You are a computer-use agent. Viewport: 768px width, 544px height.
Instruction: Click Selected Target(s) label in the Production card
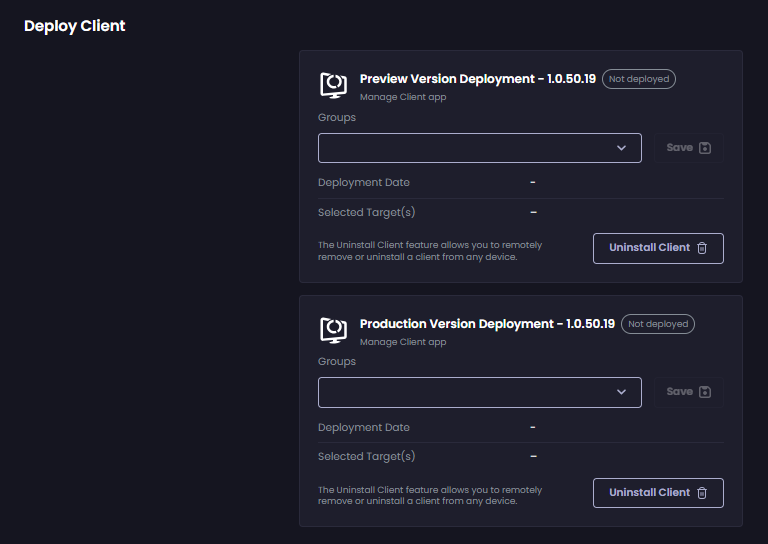366,456
